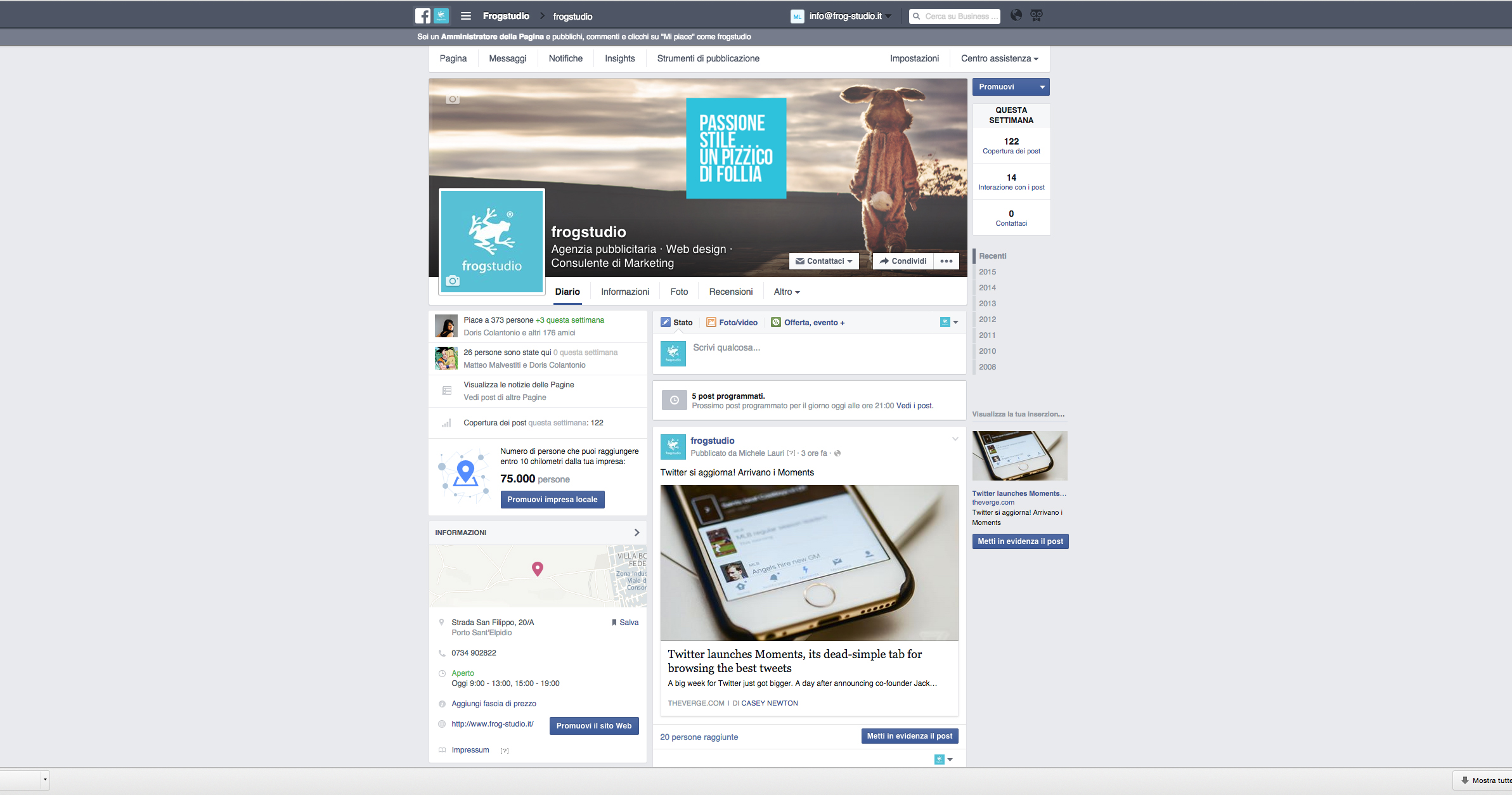The height and width of the screenshot is (795, 1512).
Task: Click Aggiungi fascia di prezzo link
Action: coord(494,704)
